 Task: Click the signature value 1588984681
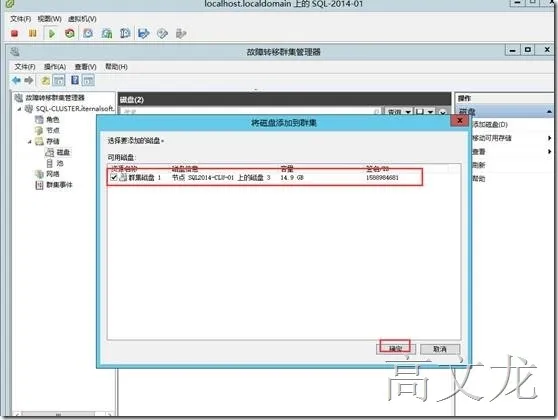tap(382, 177)
